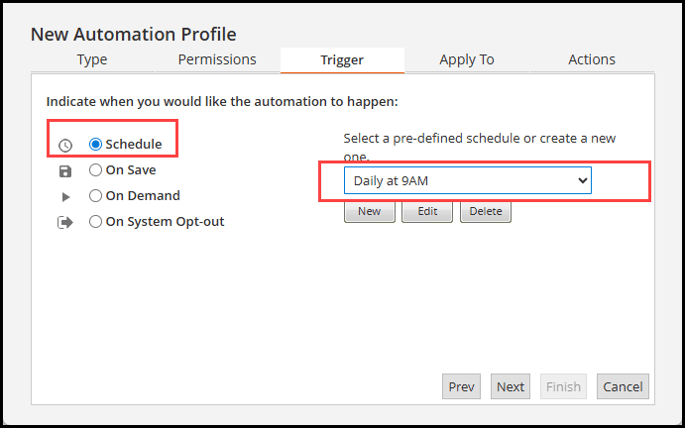The width and height of the screenshot is (685, 428).
Task: Switch to the Actions tab
Action: point(592,59)
